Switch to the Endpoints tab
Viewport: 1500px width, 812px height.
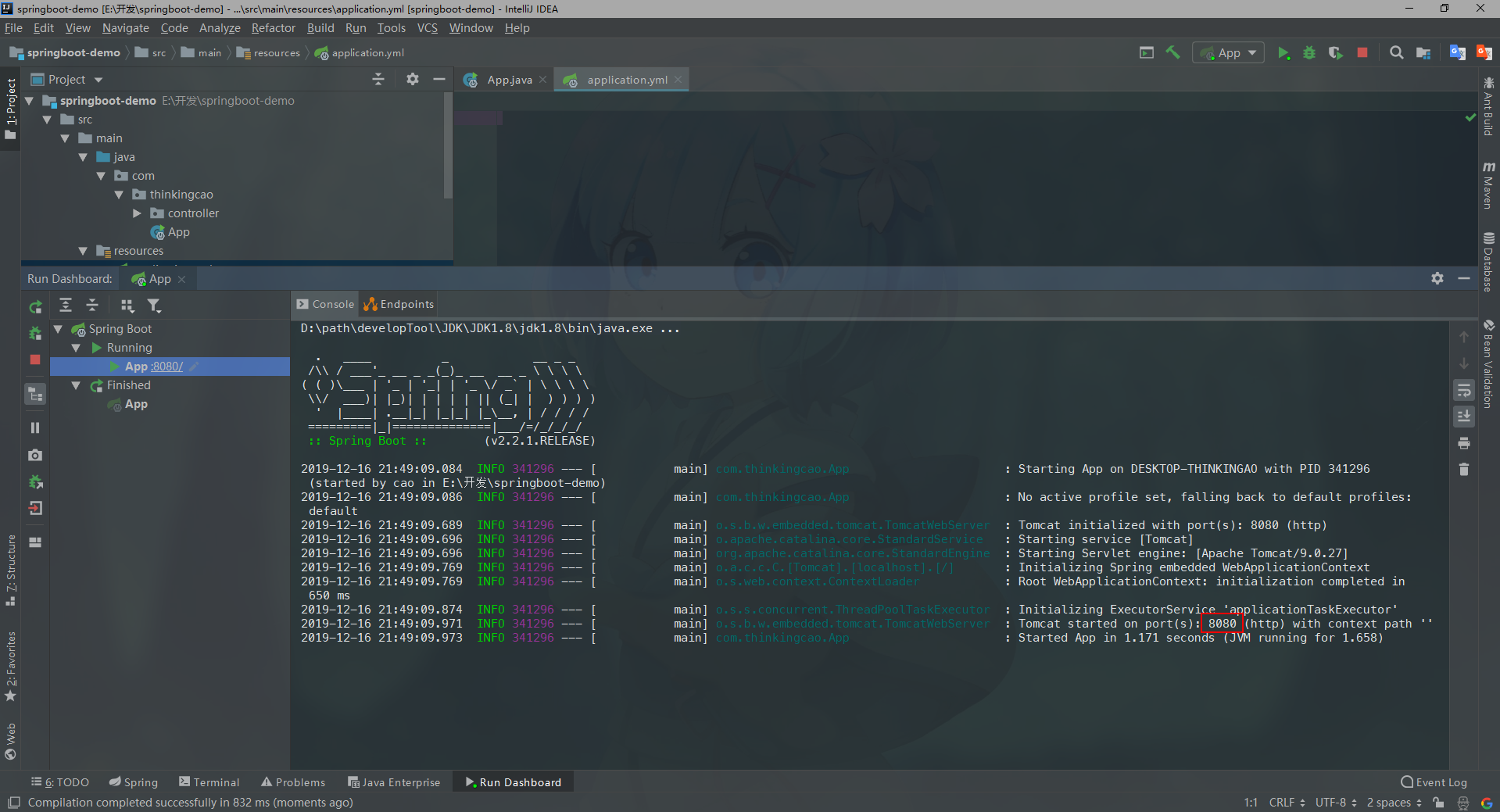coord(399,304)
